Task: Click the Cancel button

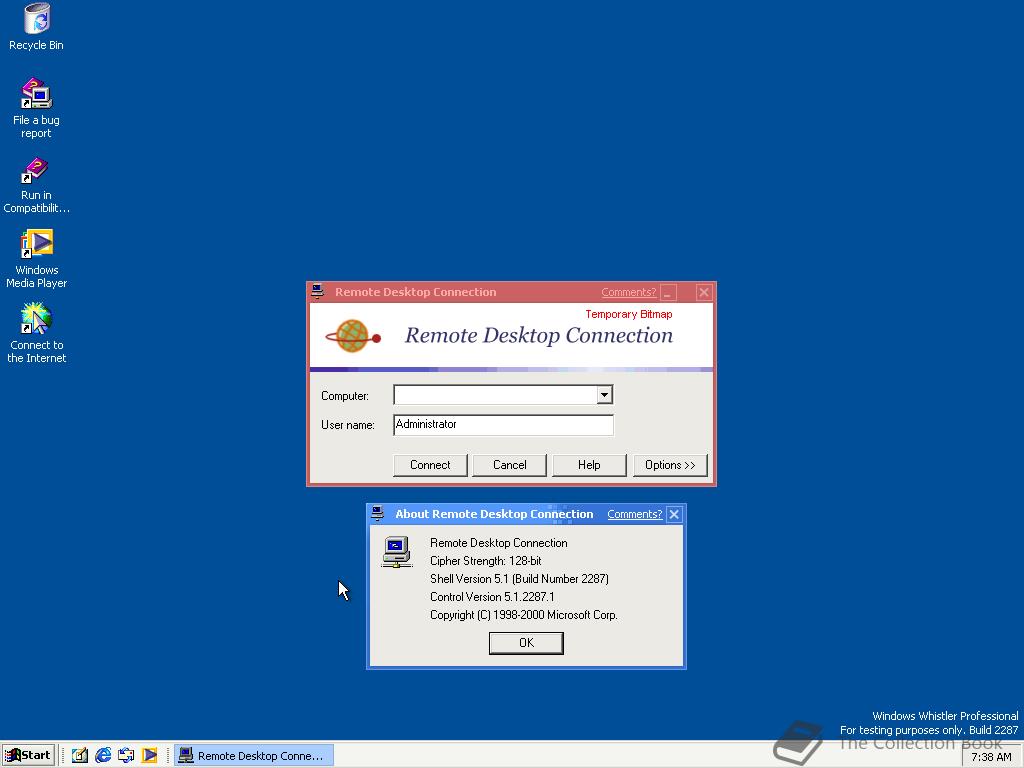Action: click(509, 465)
